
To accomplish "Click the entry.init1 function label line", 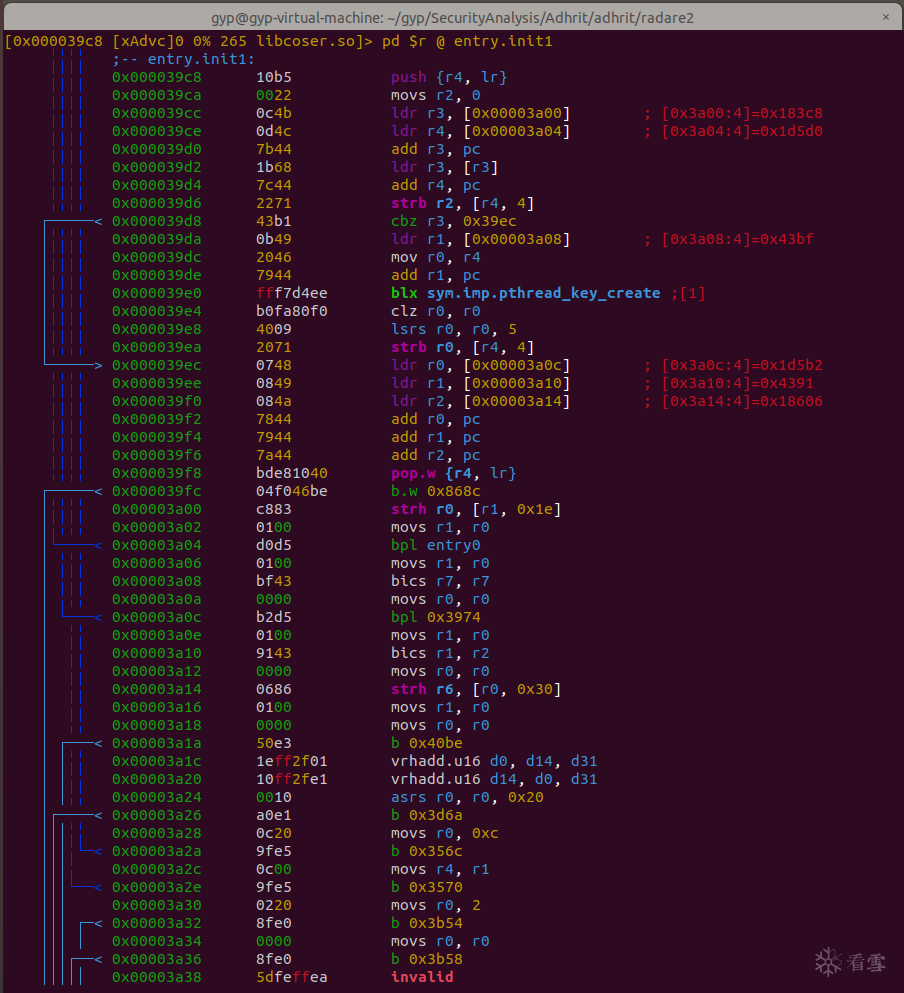I will point(187,59).
